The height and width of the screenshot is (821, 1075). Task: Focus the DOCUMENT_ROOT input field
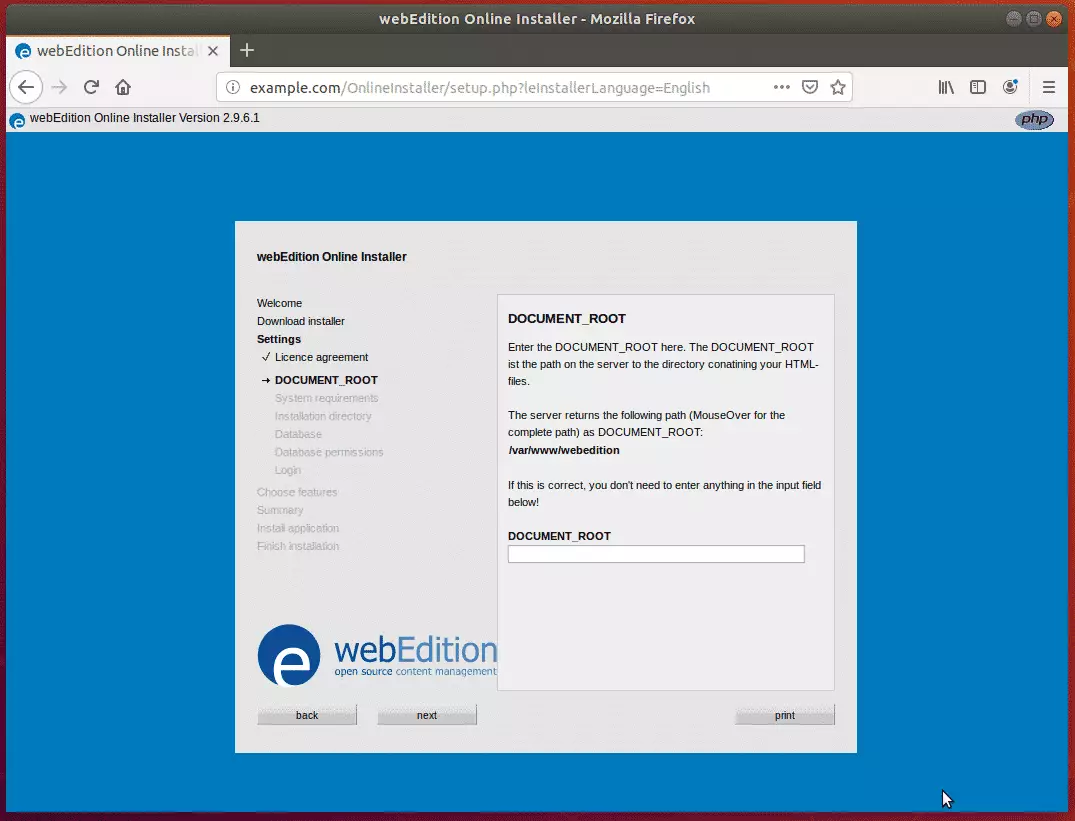click(656, 554)
